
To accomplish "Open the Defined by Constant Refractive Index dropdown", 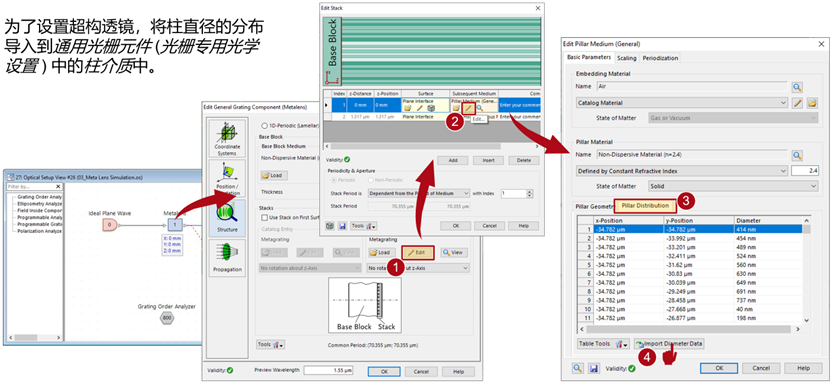I will (x=682, y=171).
